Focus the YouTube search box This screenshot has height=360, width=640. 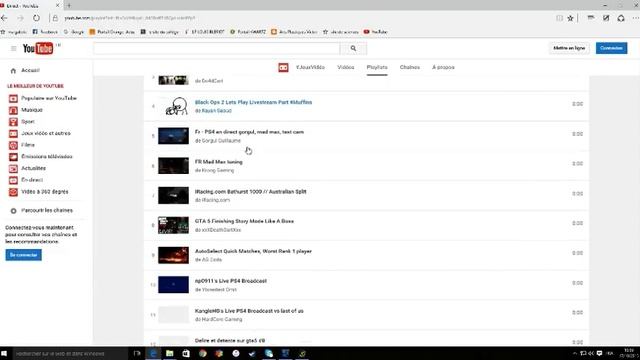click(x=216, y=49)
